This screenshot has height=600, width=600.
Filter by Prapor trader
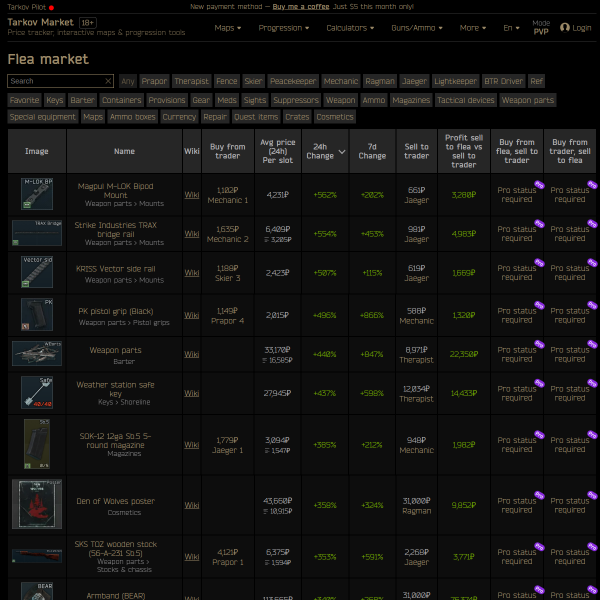[x=154, y=81]
